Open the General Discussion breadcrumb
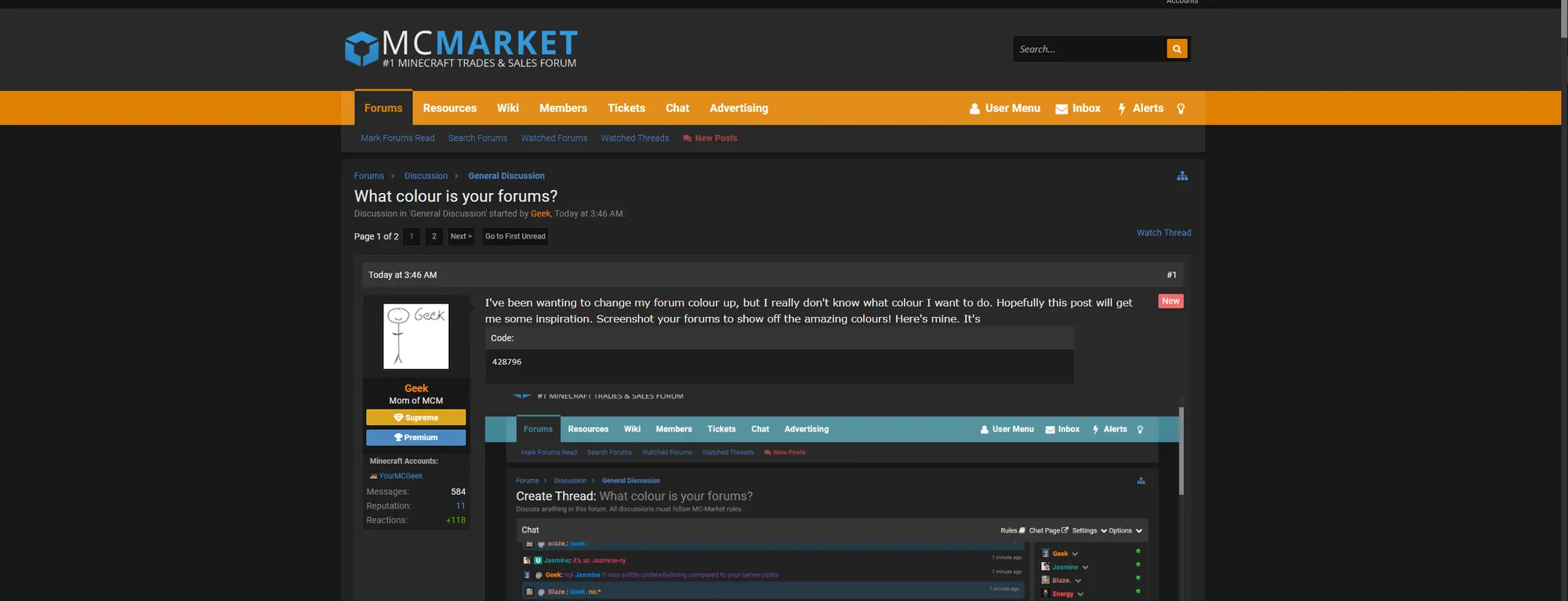Image resolution: width=1568 pixels, height=601 pixels. pos(506,176)
